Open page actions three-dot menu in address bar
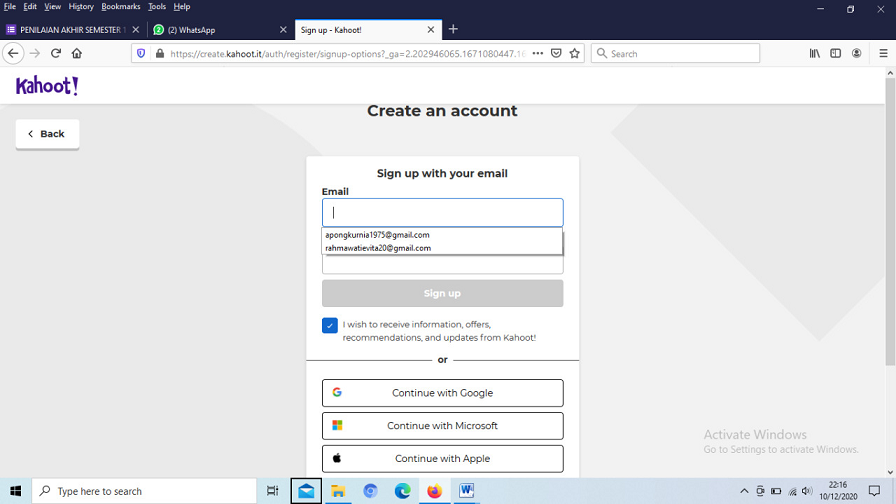 pos(538,53)
